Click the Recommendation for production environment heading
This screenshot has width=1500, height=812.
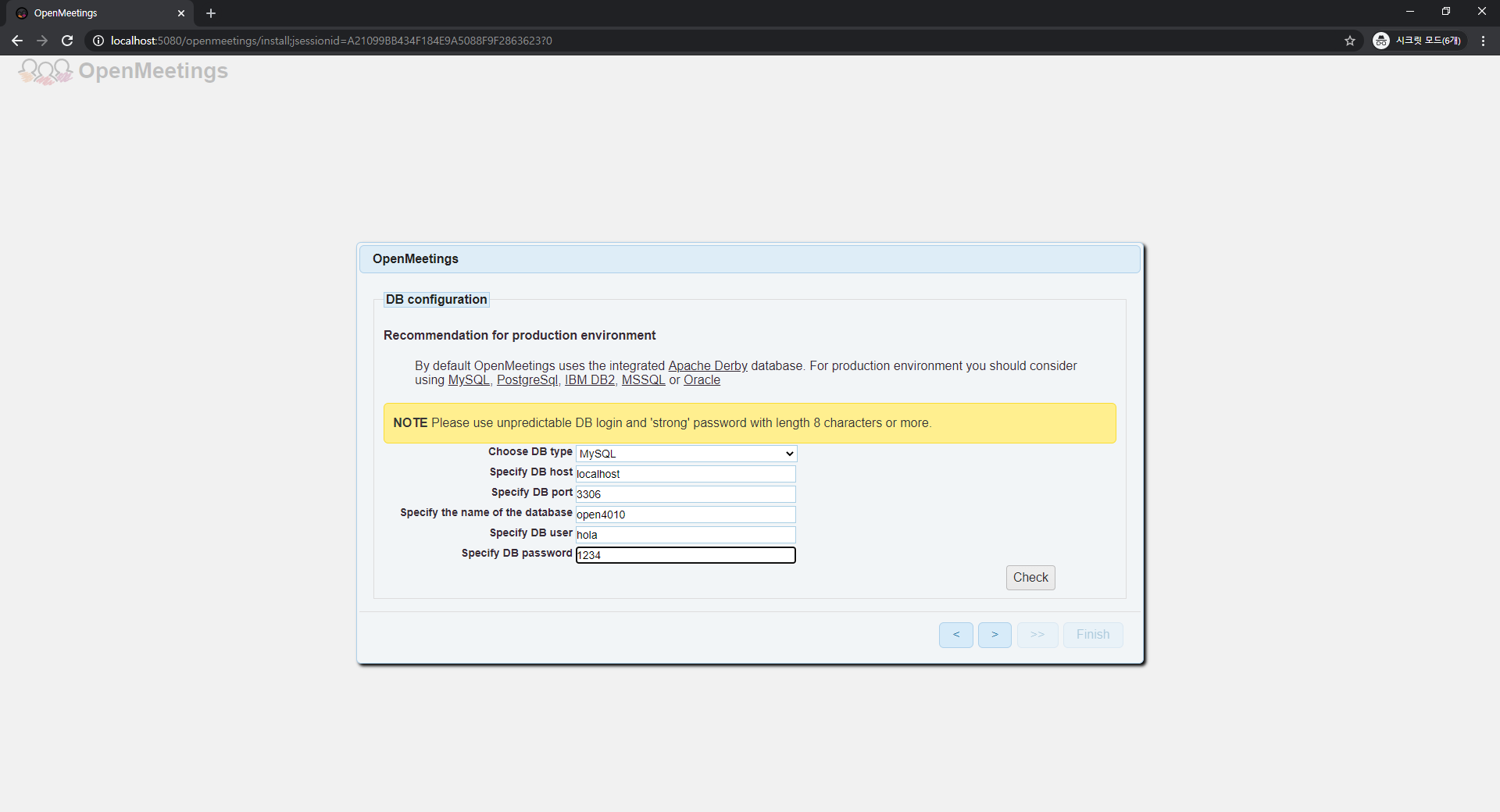coord(520,336)
